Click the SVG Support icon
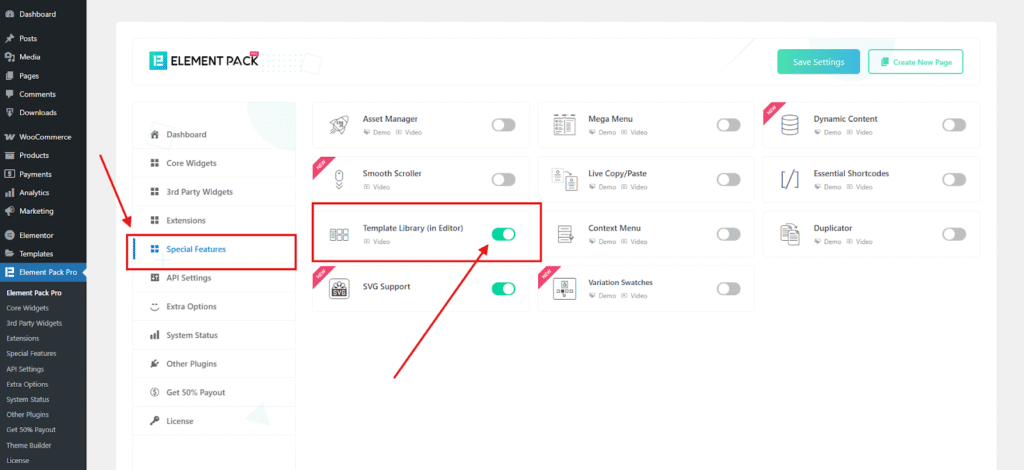 [x=339, y=289]
